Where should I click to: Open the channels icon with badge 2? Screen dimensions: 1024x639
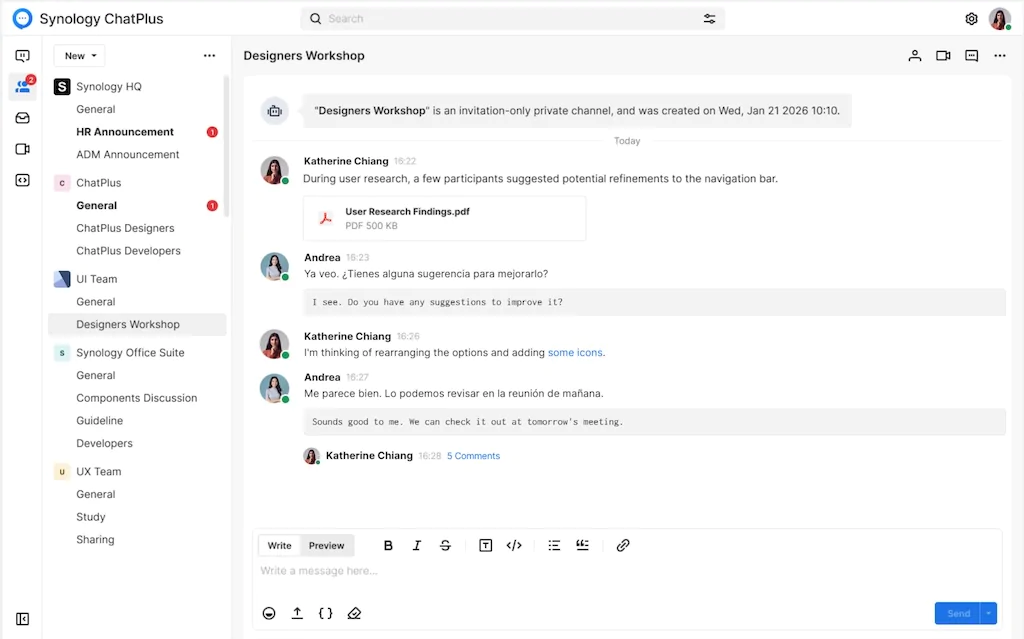23,86
